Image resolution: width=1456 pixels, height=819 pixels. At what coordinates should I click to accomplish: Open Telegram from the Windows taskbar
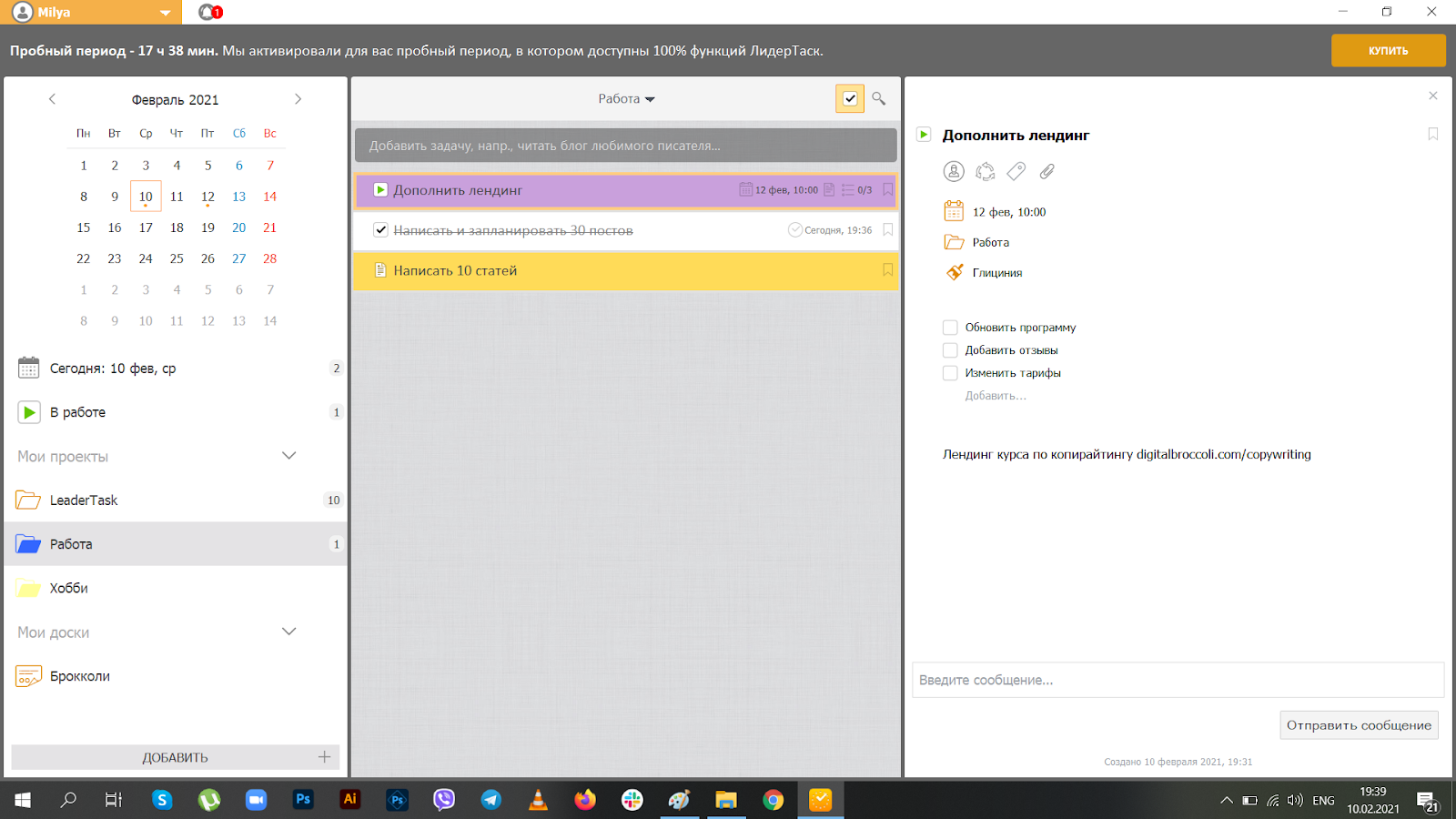pos(491,800)
